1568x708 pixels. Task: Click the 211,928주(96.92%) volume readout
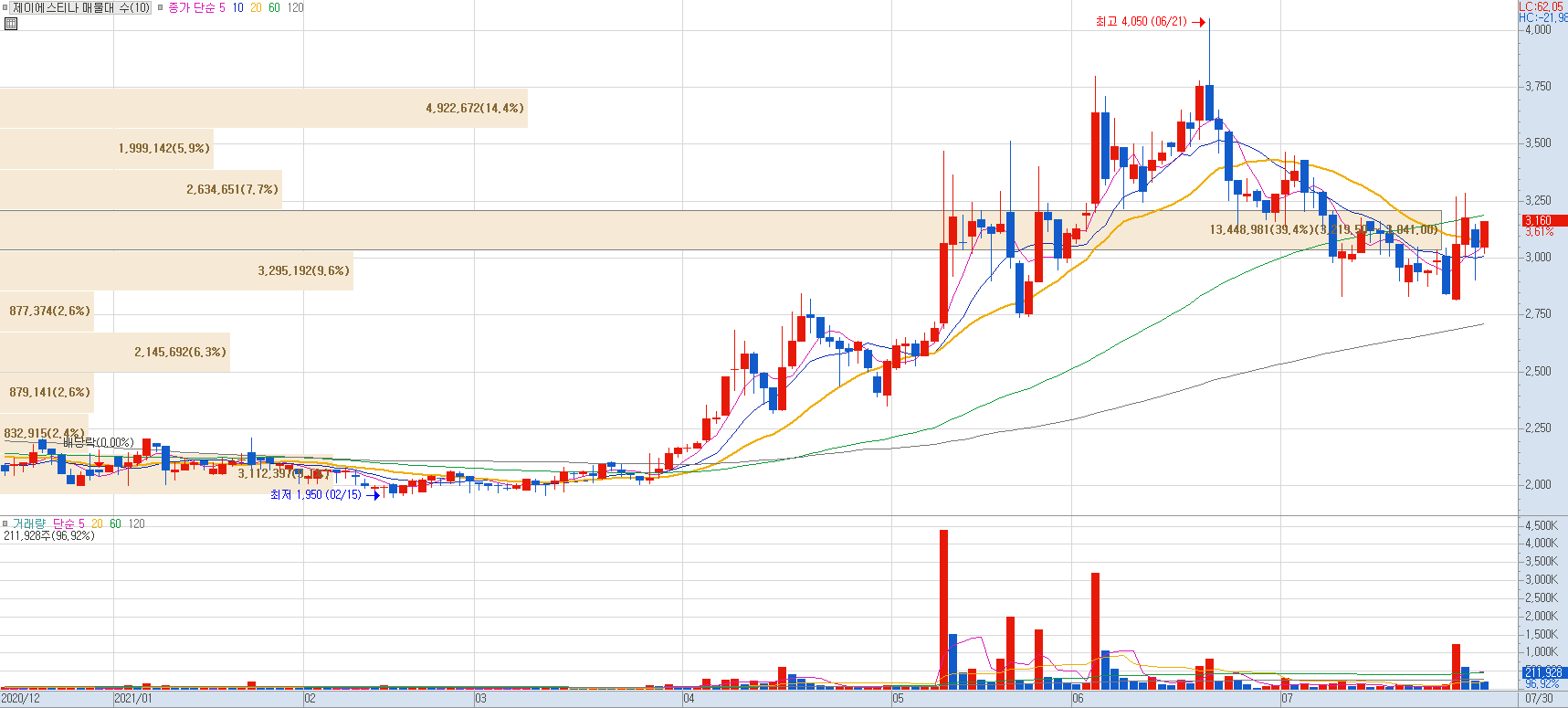point(49,535)
